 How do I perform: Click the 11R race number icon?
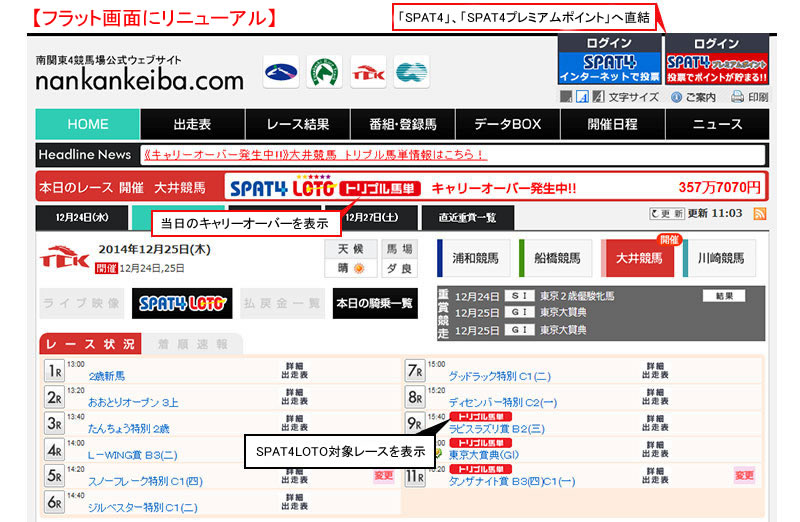pyautogui.click(x=415, y=477)
